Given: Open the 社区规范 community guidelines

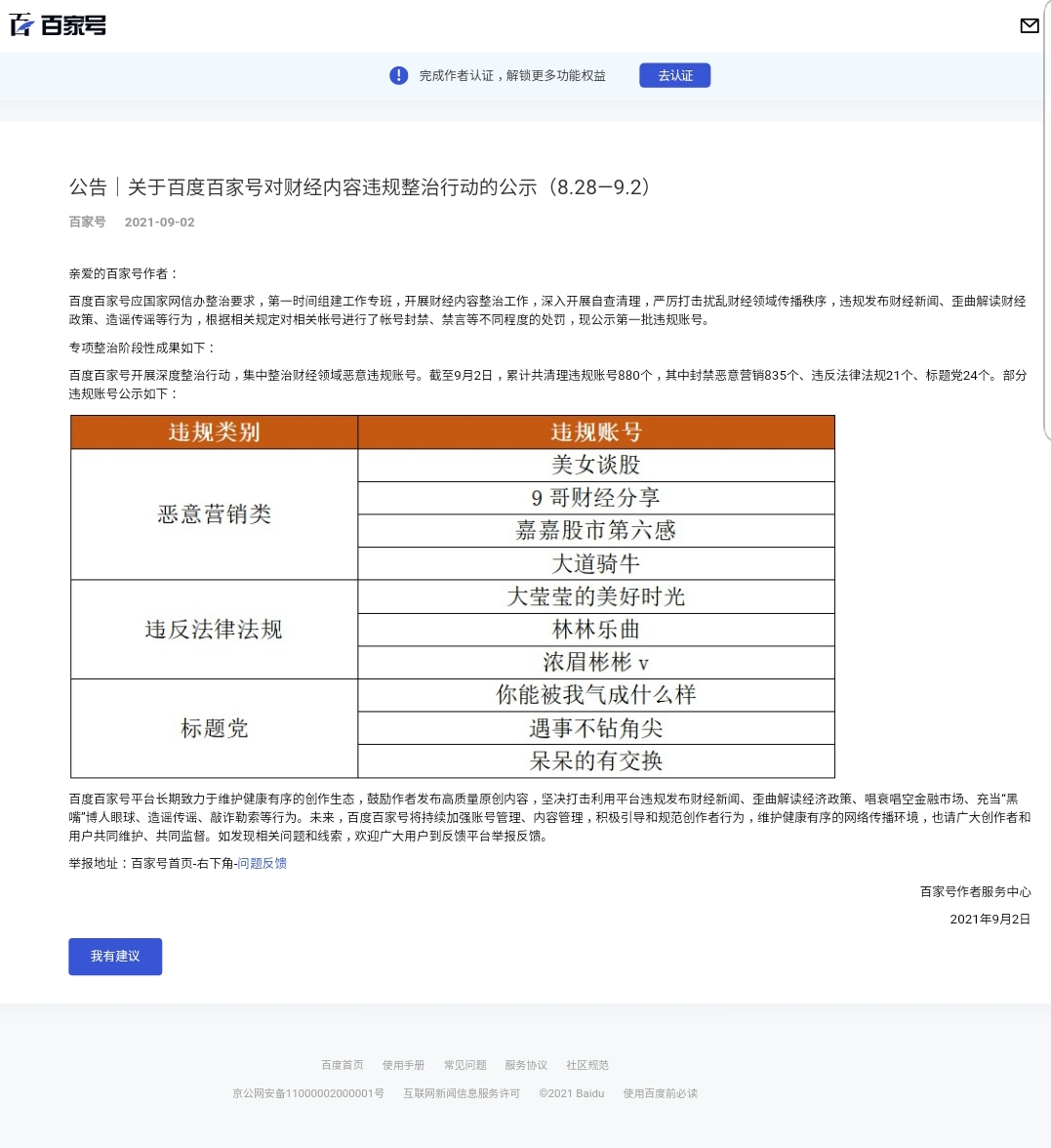Looking at the screenshot, I should tap(586, 1065).
